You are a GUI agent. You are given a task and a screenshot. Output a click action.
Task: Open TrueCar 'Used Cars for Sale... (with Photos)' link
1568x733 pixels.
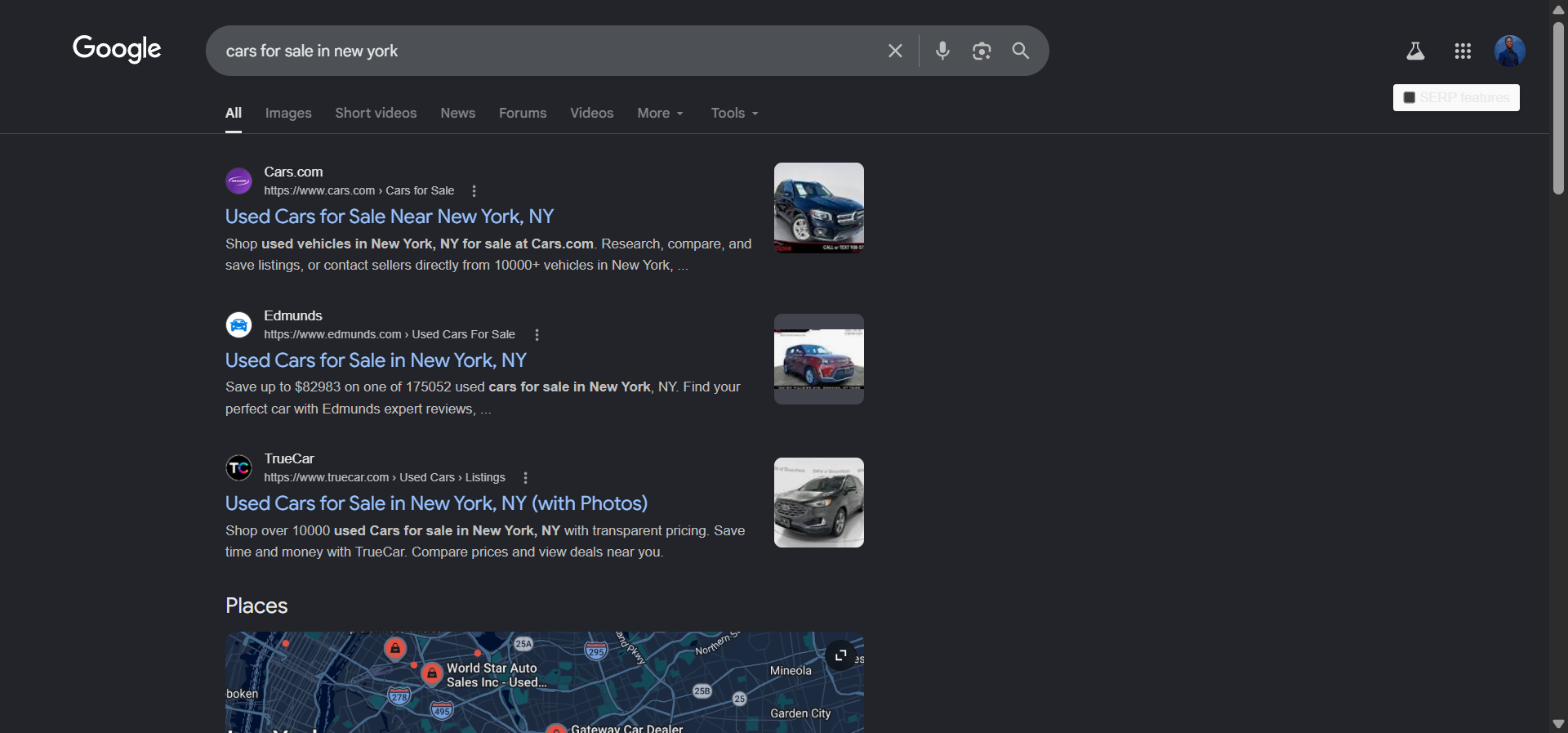(436, 503)
